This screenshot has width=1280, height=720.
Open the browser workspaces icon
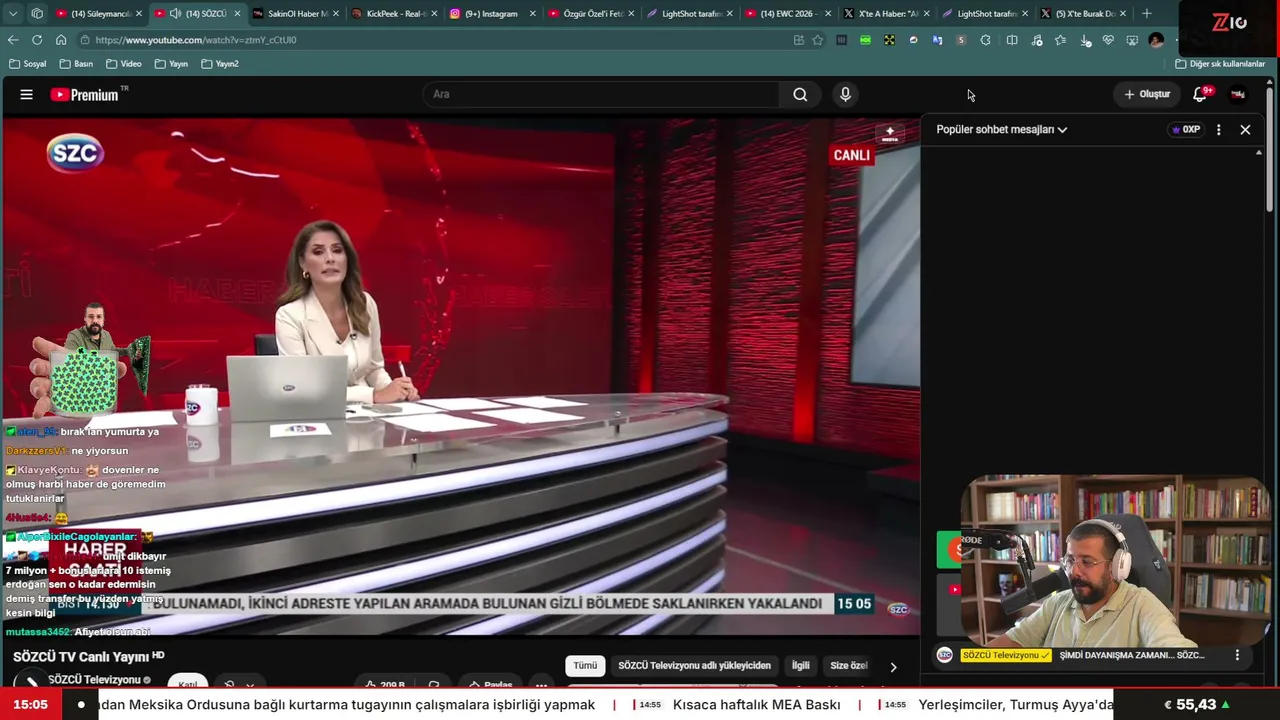tap(37, 14)
